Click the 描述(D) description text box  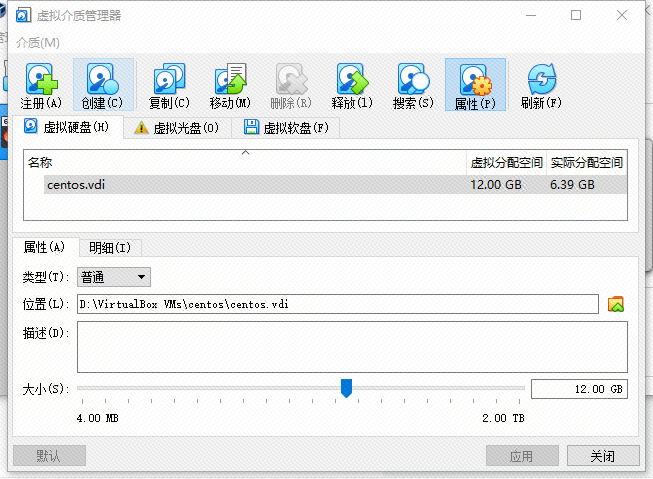coord(352,347)
